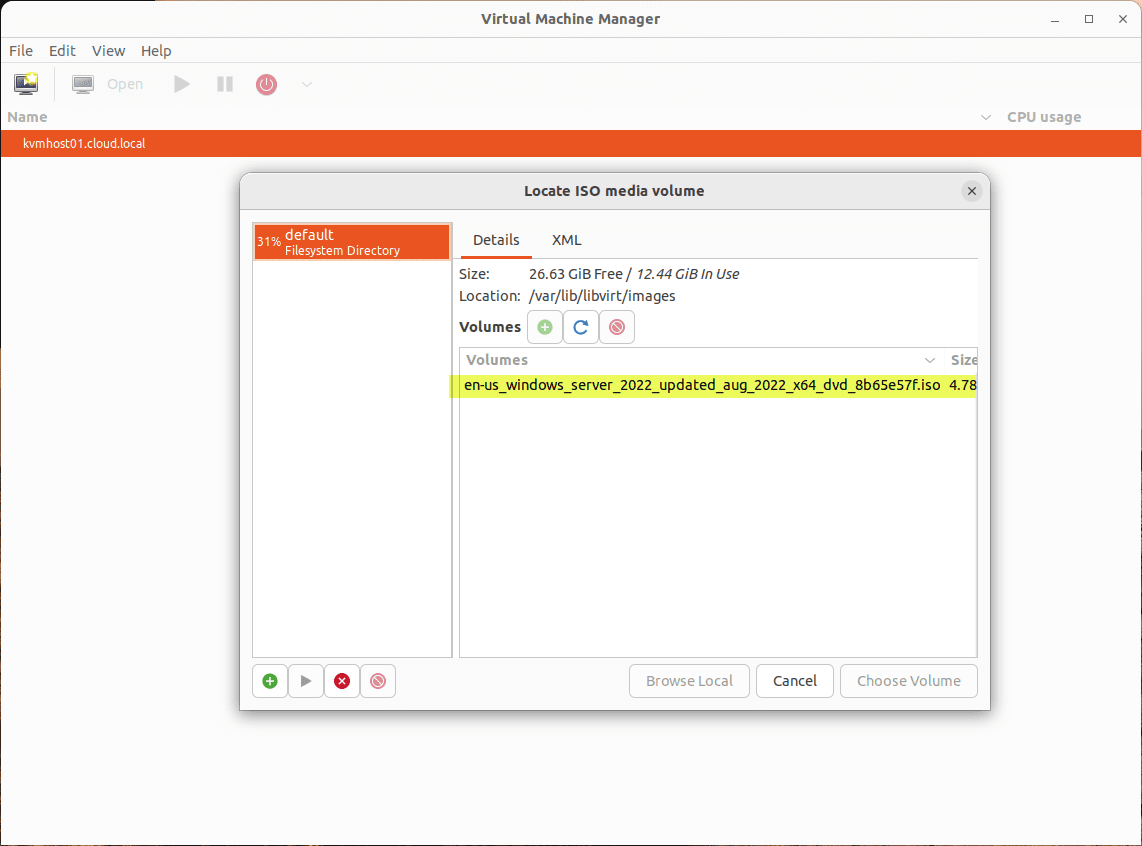Viewport: 1142px width, 846px height.
Task: Open the virtual machine console monitor icon
Action: [82, 84]
